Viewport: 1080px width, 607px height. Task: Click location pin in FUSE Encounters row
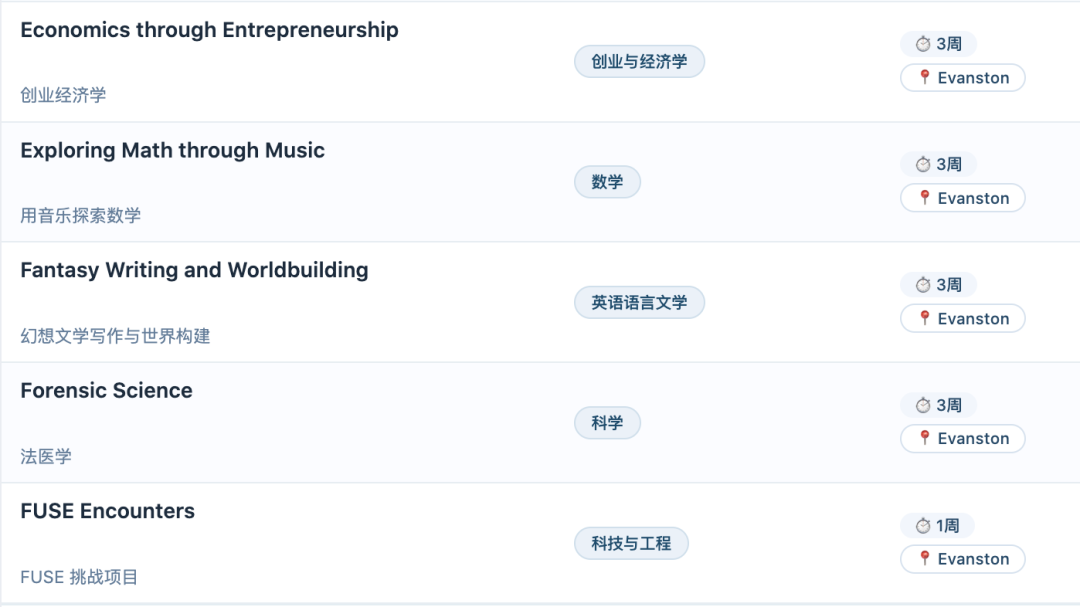tap(925, 558)
